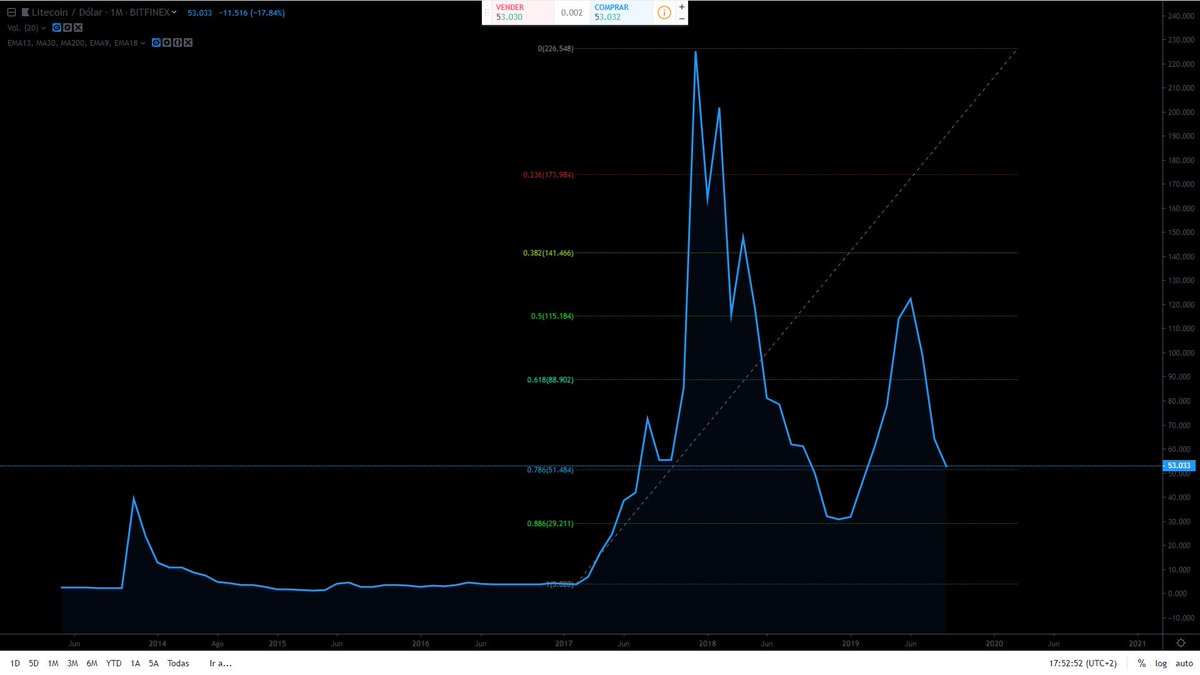Viewport: 1200px width, 675px height.
Task: Grab the trading panel drag handle dots
Action: pyautogui.click(x=486, y=12)
